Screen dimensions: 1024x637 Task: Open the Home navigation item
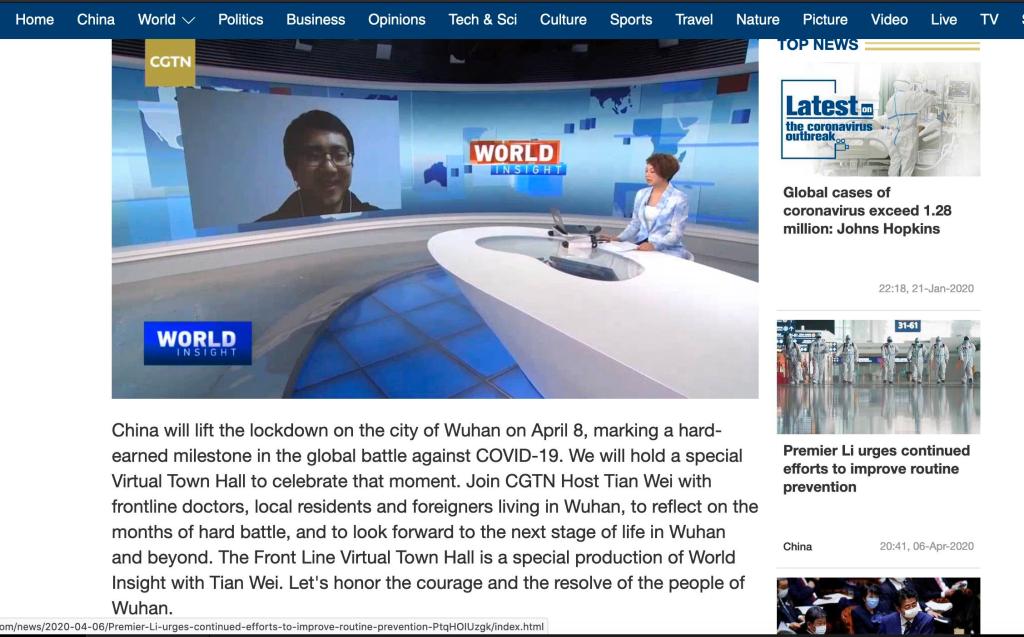pos(35,19)
